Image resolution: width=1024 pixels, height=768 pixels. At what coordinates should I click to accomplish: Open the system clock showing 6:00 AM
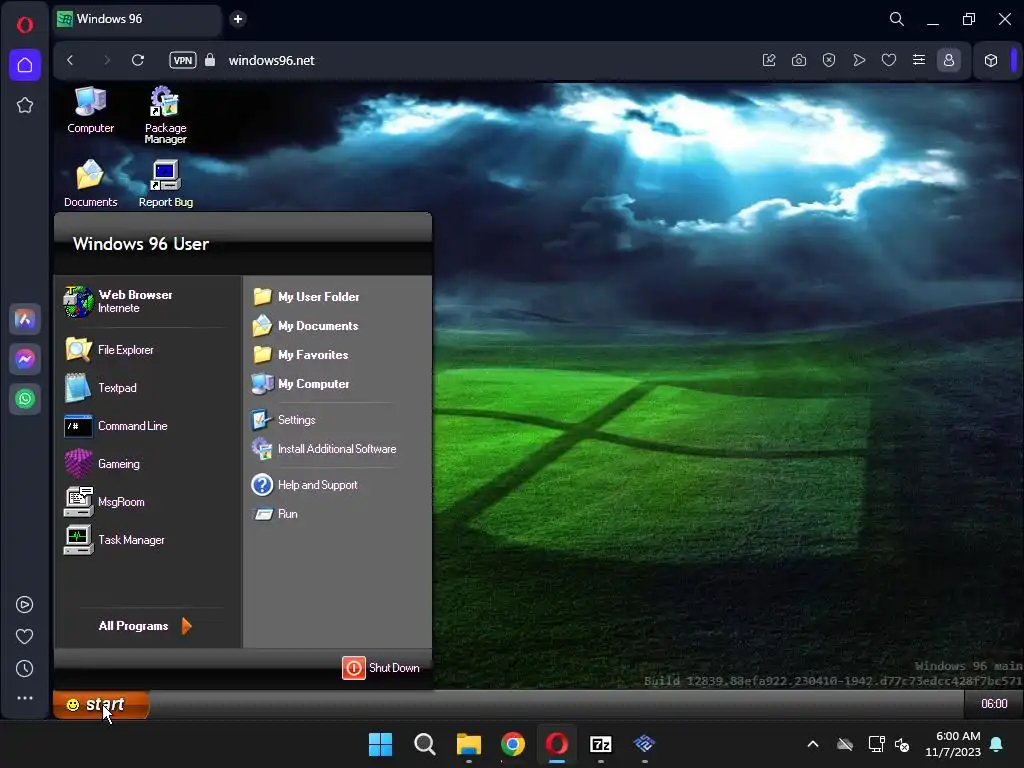[953, 744]
